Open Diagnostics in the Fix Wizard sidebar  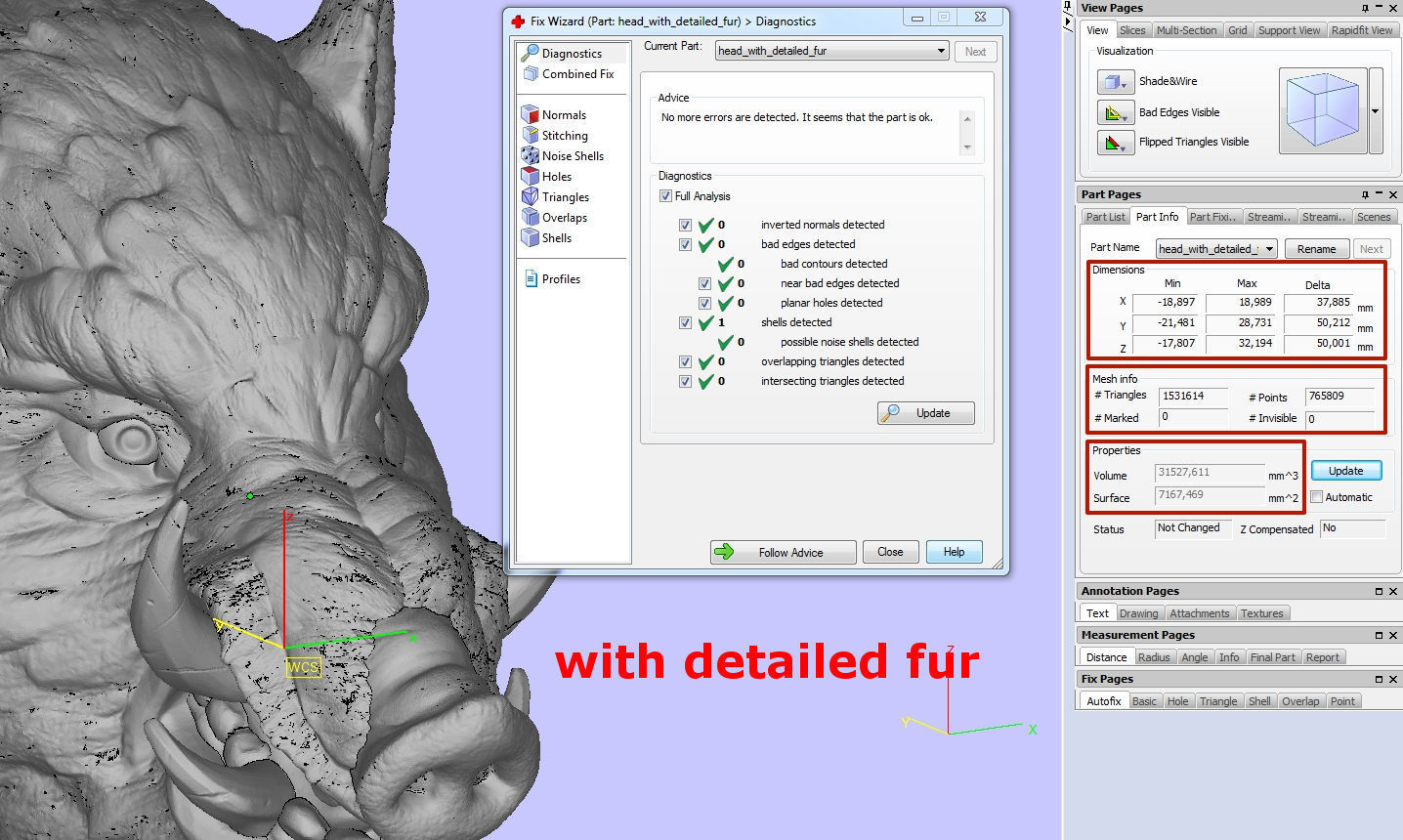click(573, 54)
